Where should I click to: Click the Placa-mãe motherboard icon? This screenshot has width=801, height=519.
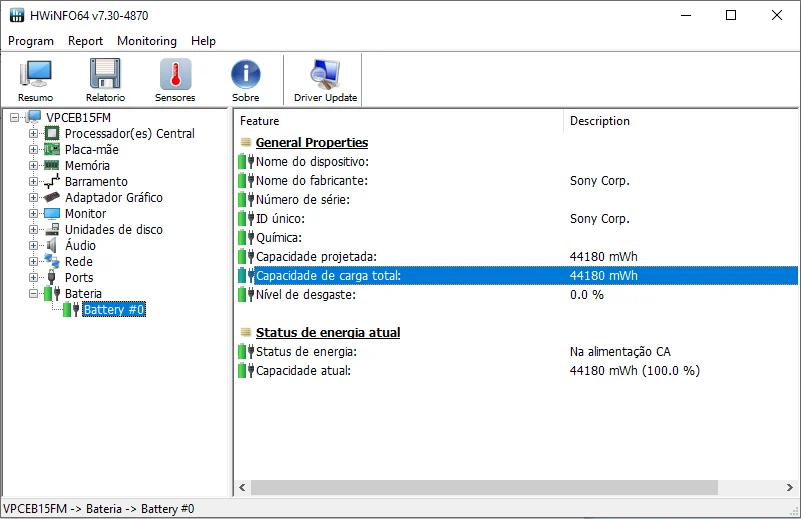[52, 149]
